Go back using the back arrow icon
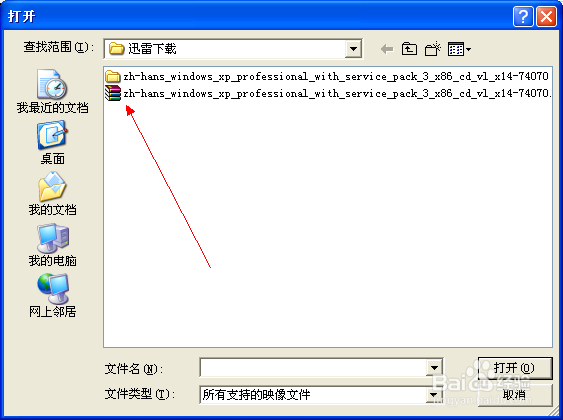This screenshot has height=420, width=563. pos(387,49)
